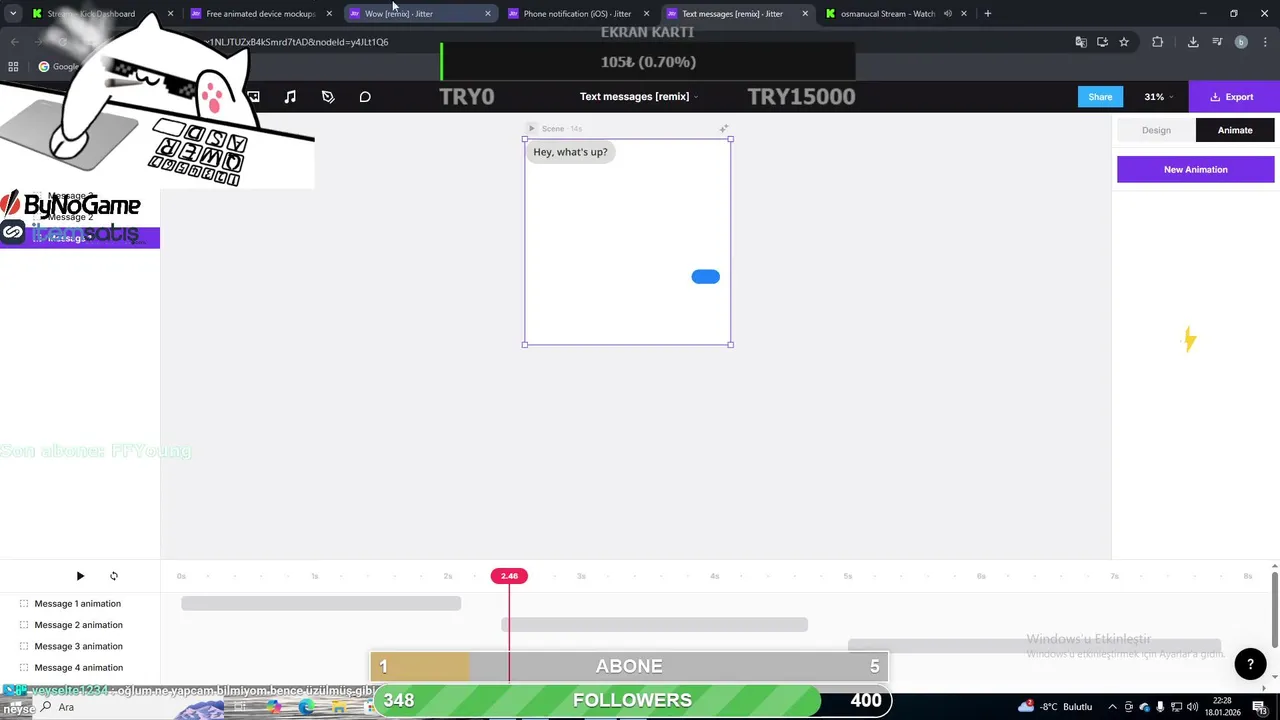Close the Phone notification (iOS) tab
The height and width of the screenshot is (720, 1280).
click(x=646, y=14)
